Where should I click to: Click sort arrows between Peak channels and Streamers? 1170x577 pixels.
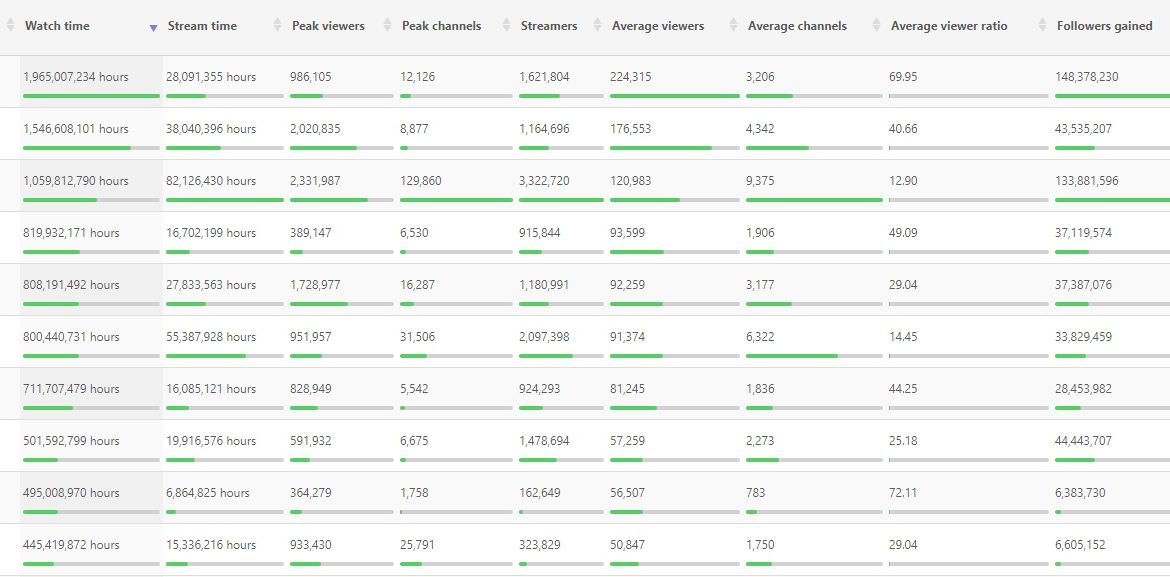(506, 26)
